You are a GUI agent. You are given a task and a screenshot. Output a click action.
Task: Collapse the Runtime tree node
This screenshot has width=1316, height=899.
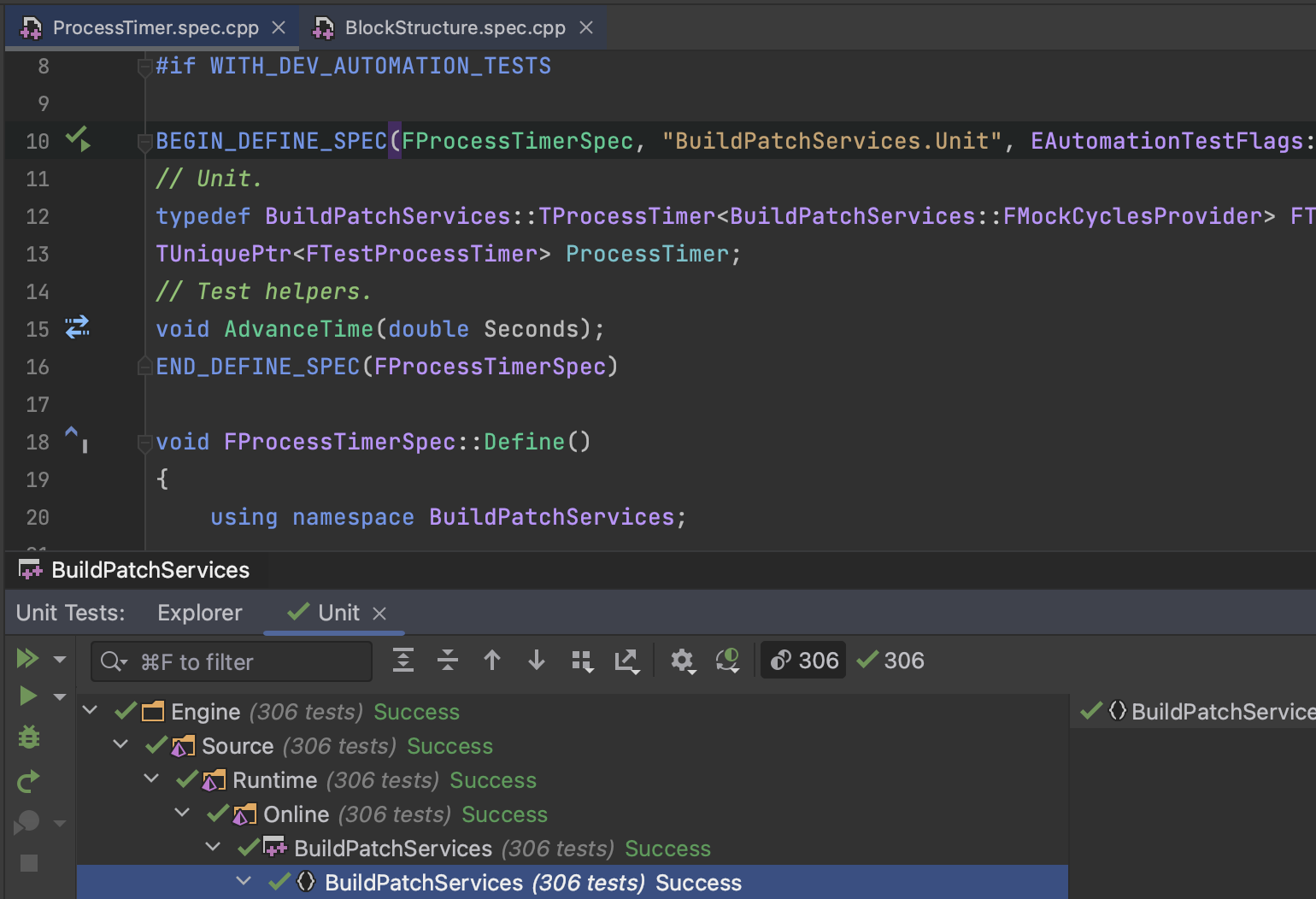click(152, 779)
